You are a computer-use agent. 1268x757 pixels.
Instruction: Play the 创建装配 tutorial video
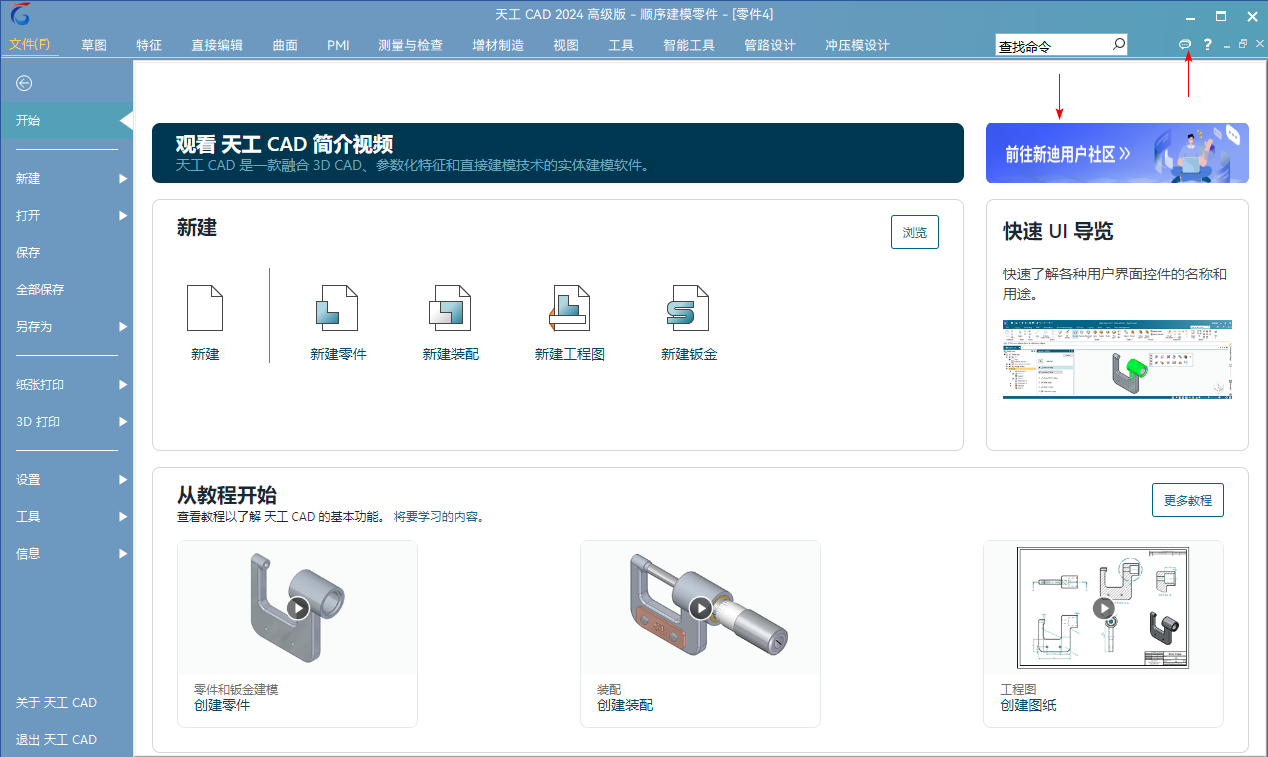[700, 608]
